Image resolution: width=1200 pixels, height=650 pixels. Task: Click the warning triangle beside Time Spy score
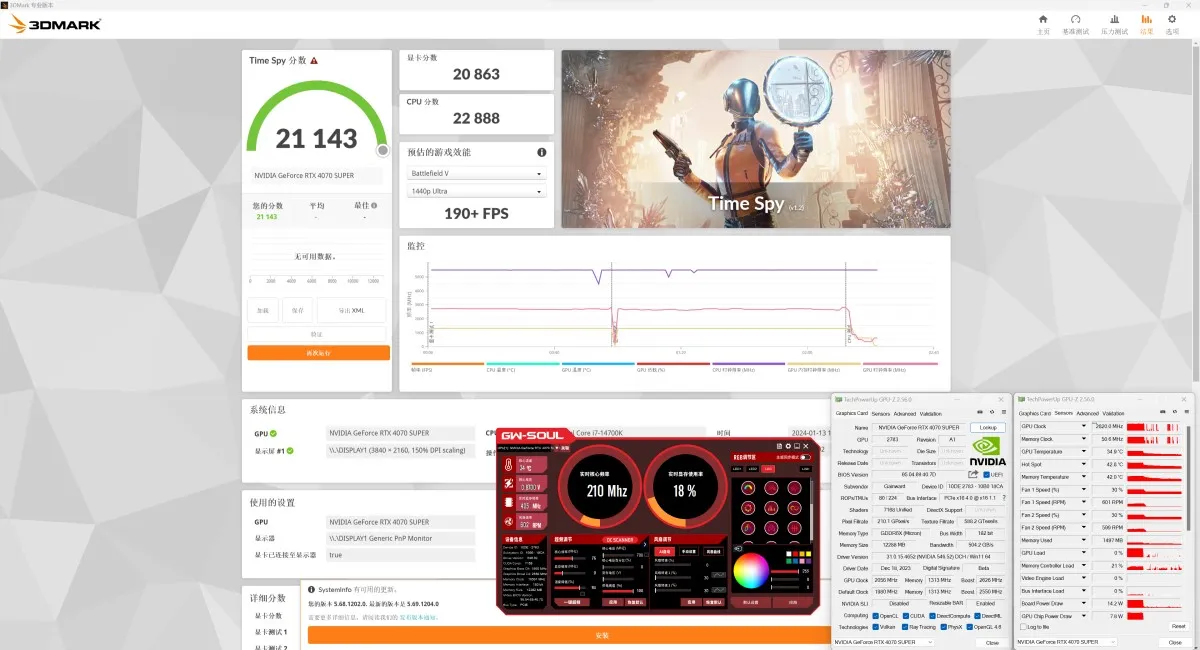click(314, 61)
